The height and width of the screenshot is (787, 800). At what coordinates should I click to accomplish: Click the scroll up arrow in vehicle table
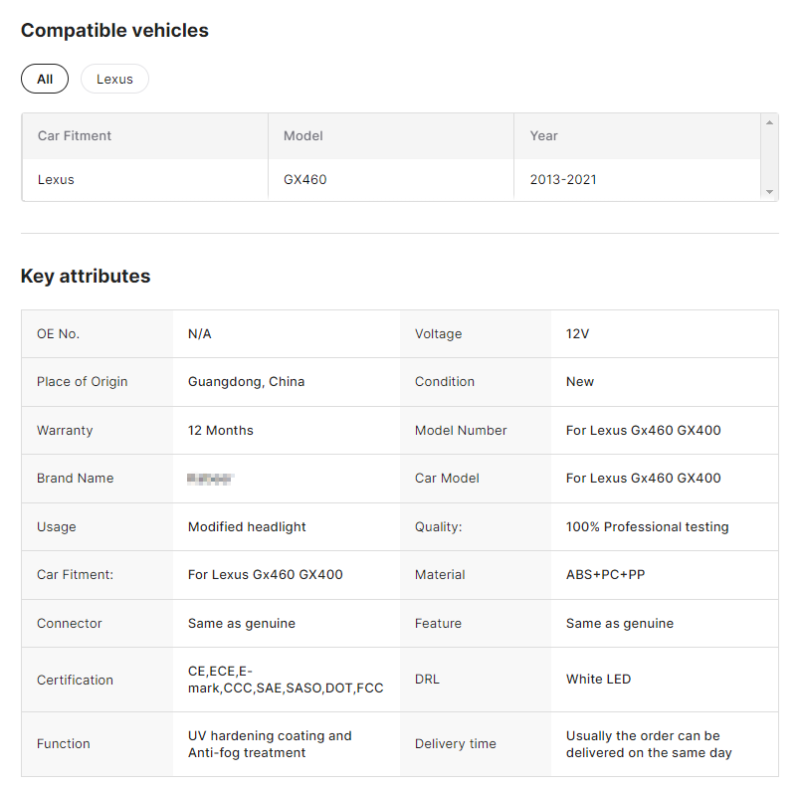[x=769, y=122]
